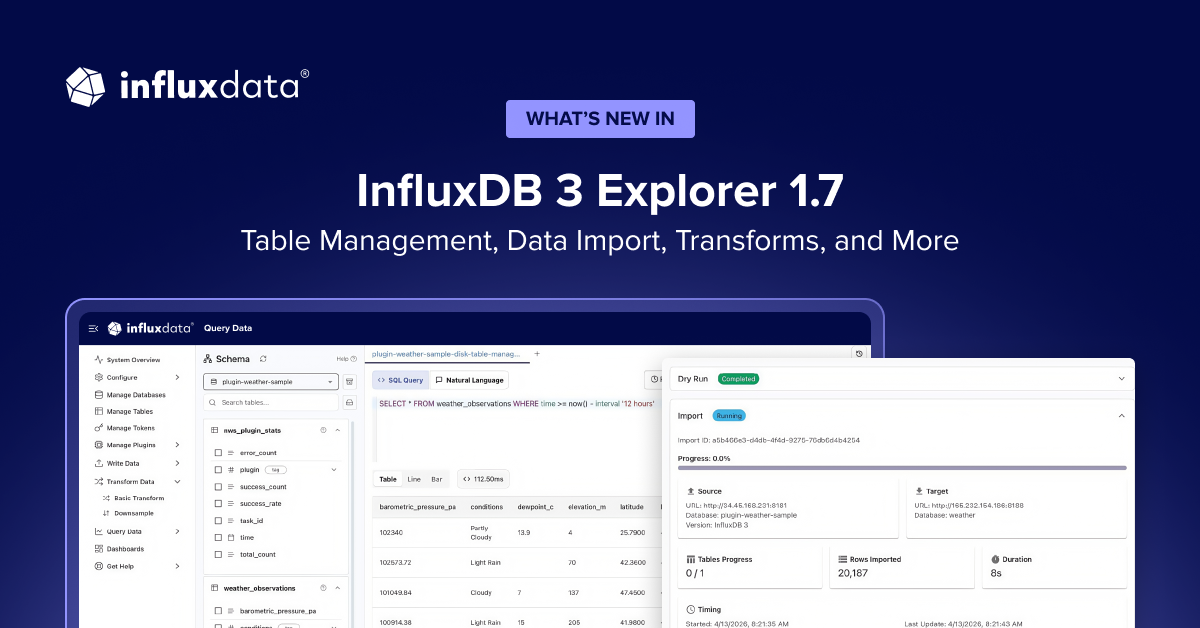The width and height of the screenshot is (1200, 628).
Task: Refresh the schema with the reload icon
Action: tap(263, 358)
